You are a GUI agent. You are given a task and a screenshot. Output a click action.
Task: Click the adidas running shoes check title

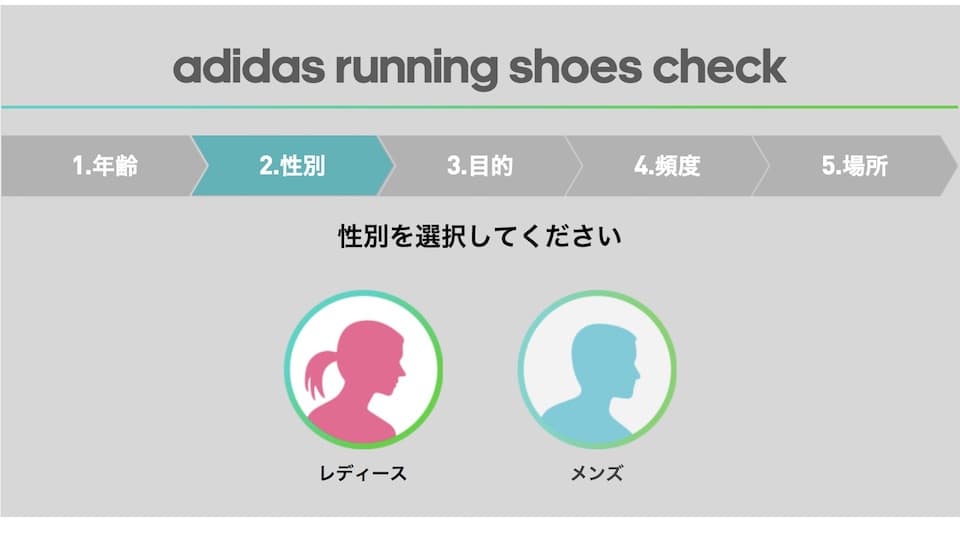(x=479, y=67)
